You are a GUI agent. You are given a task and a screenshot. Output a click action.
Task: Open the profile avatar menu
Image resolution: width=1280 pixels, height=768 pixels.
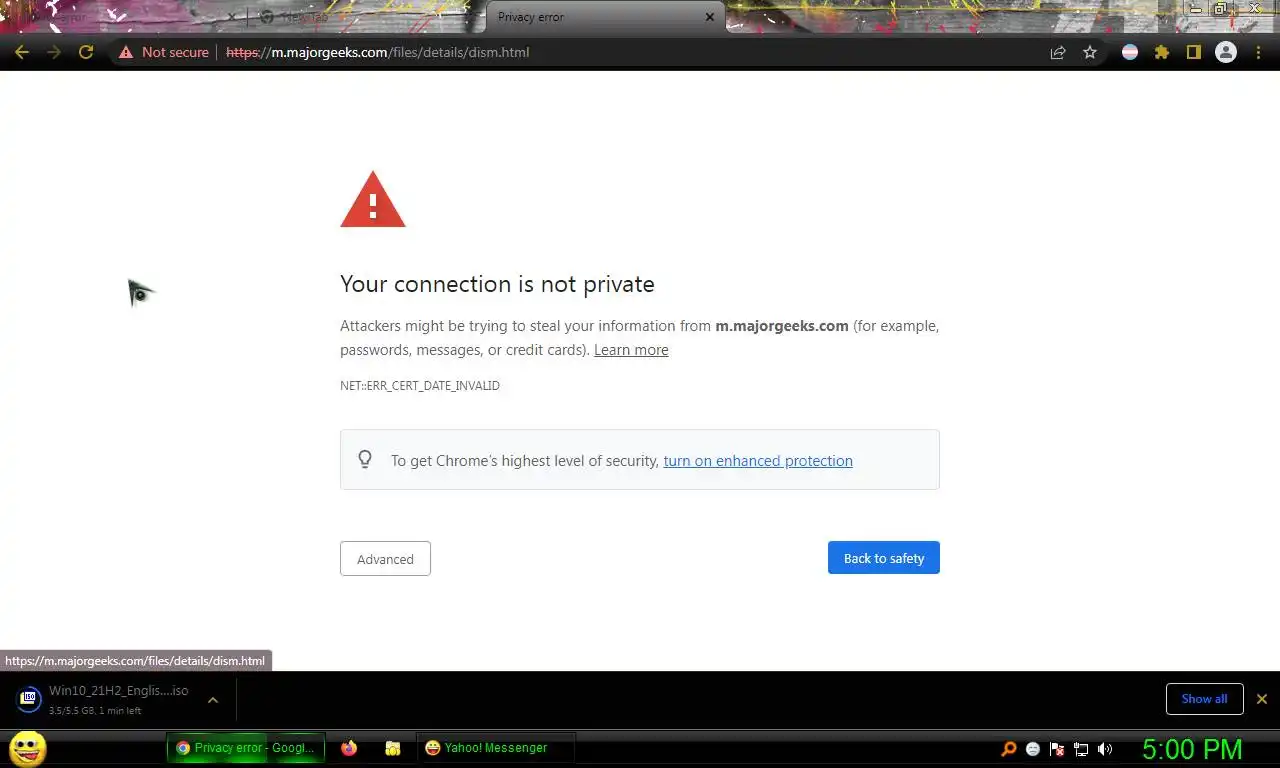pos(1226,52)
